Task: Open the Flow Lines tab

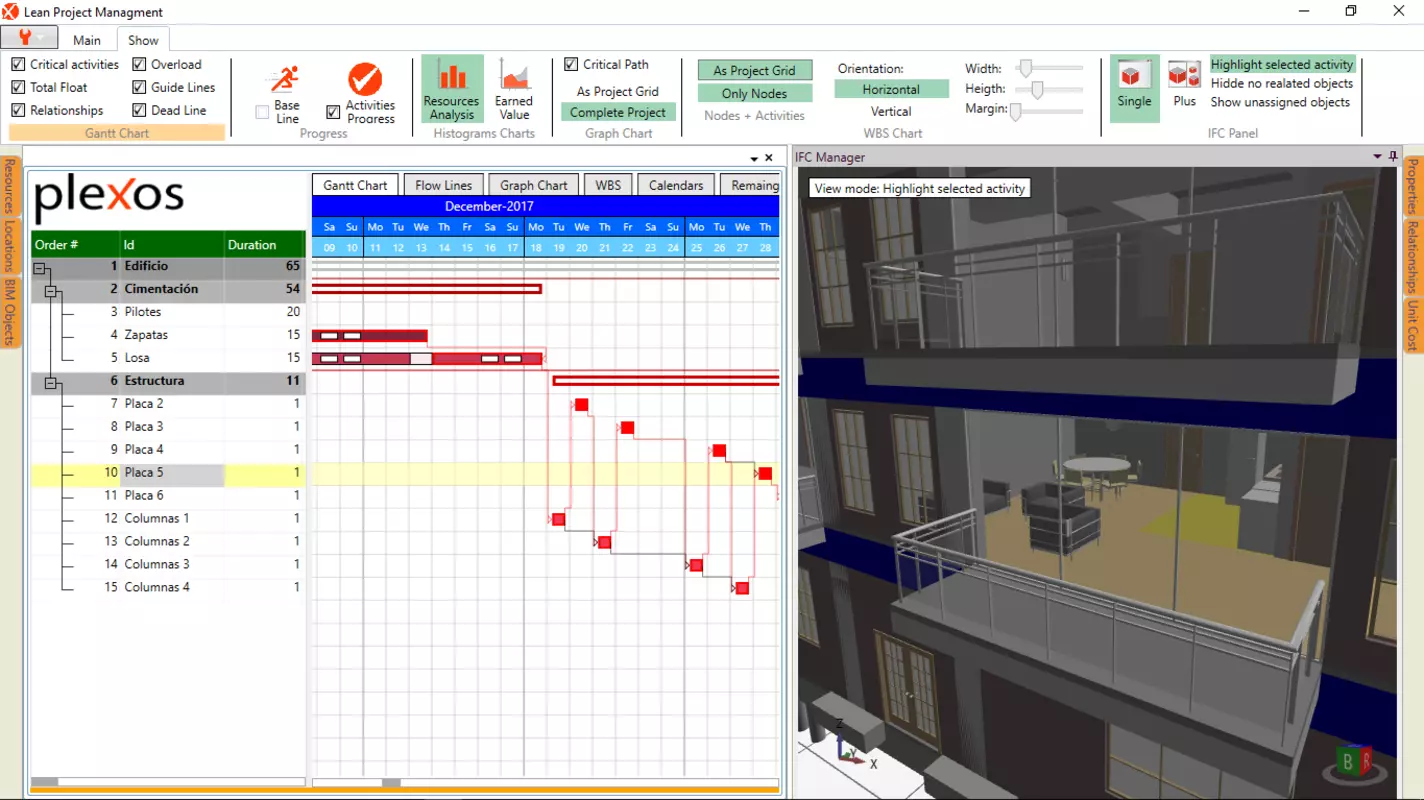Action: [x=443, y=185]
